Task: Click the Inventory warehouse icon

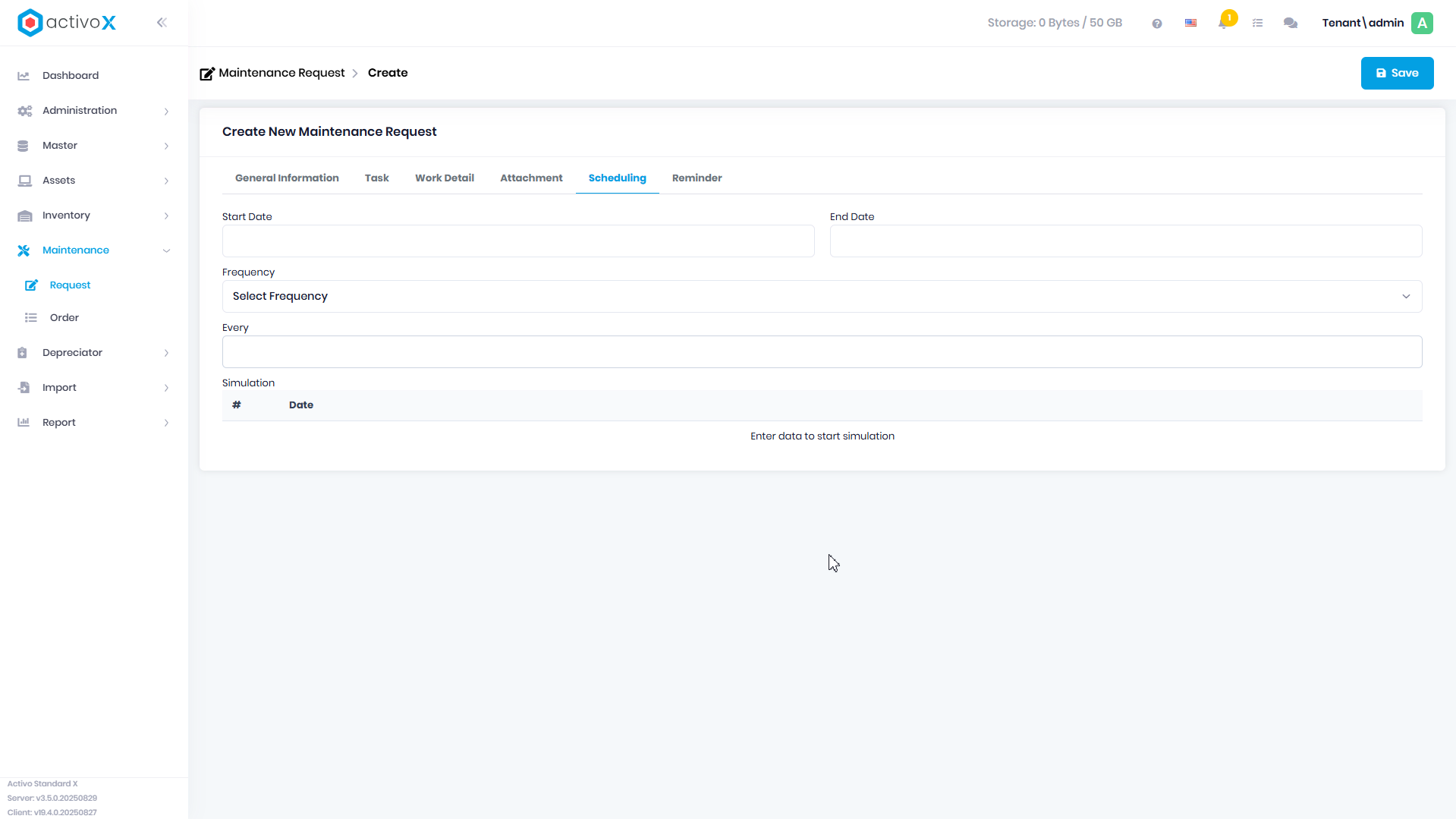Action: pyautogui.click(x=24, y=216)
